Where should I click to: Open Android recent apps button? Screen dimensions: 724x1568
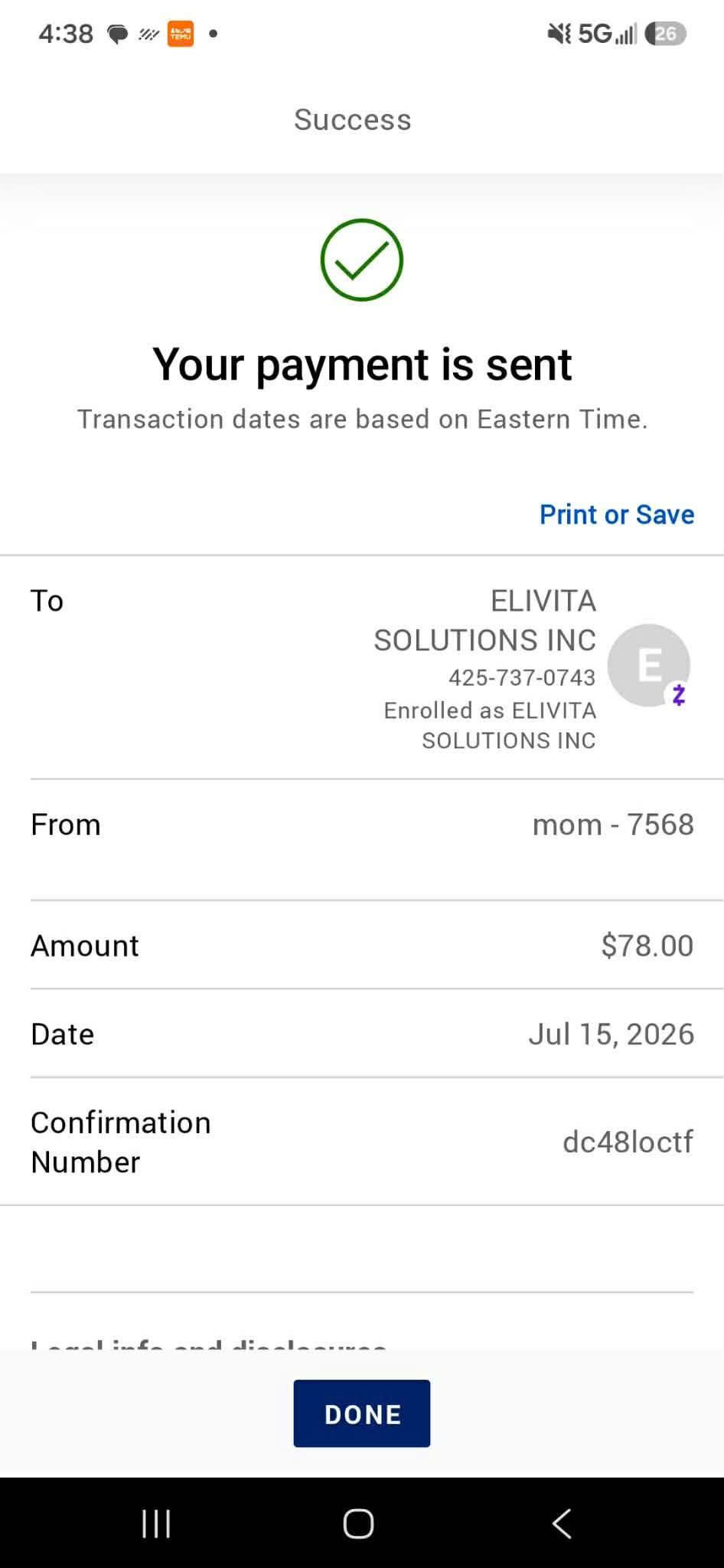click(x=156, y=1523)
